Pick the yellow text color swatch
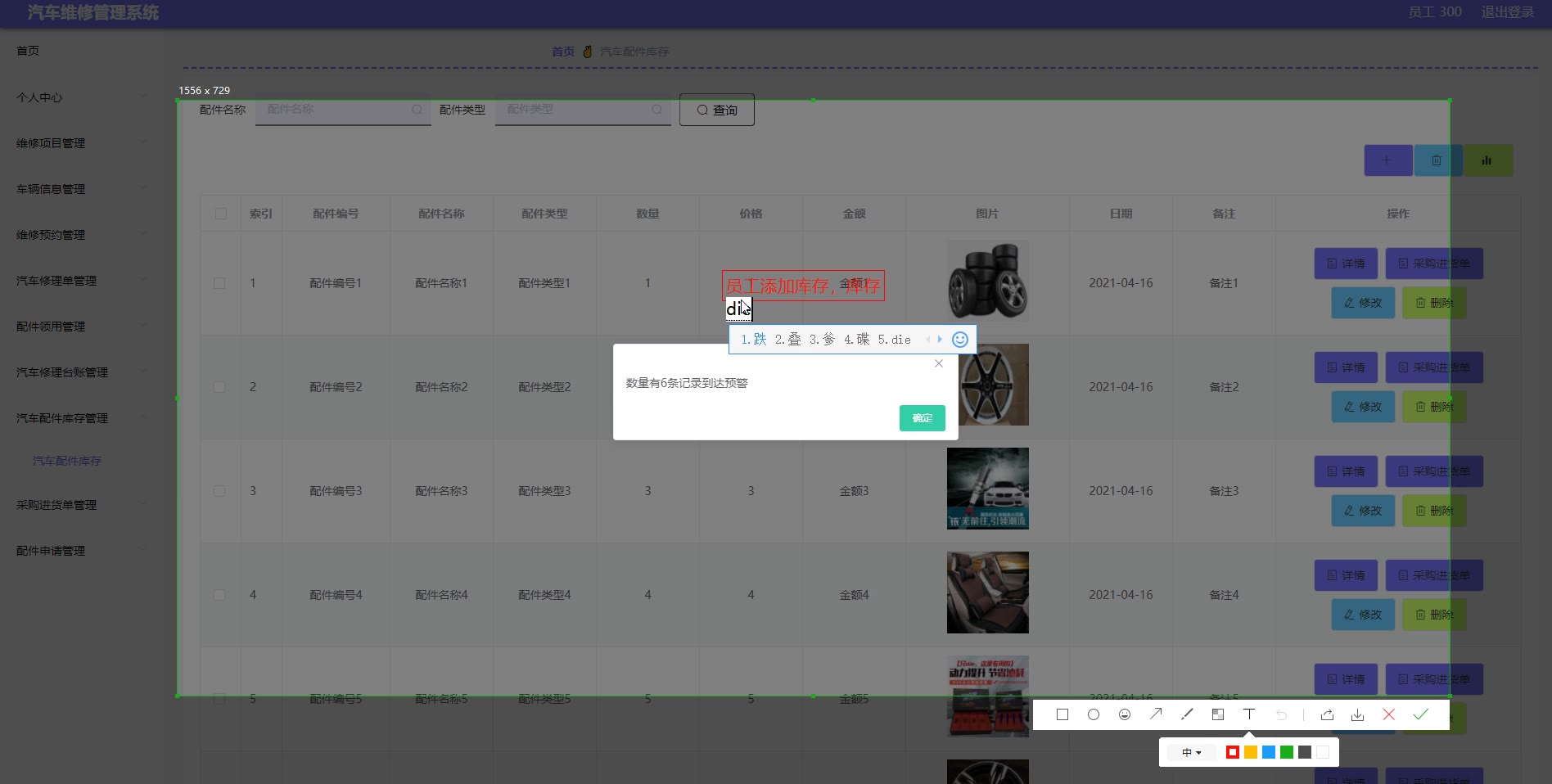 pos(1251,752)
